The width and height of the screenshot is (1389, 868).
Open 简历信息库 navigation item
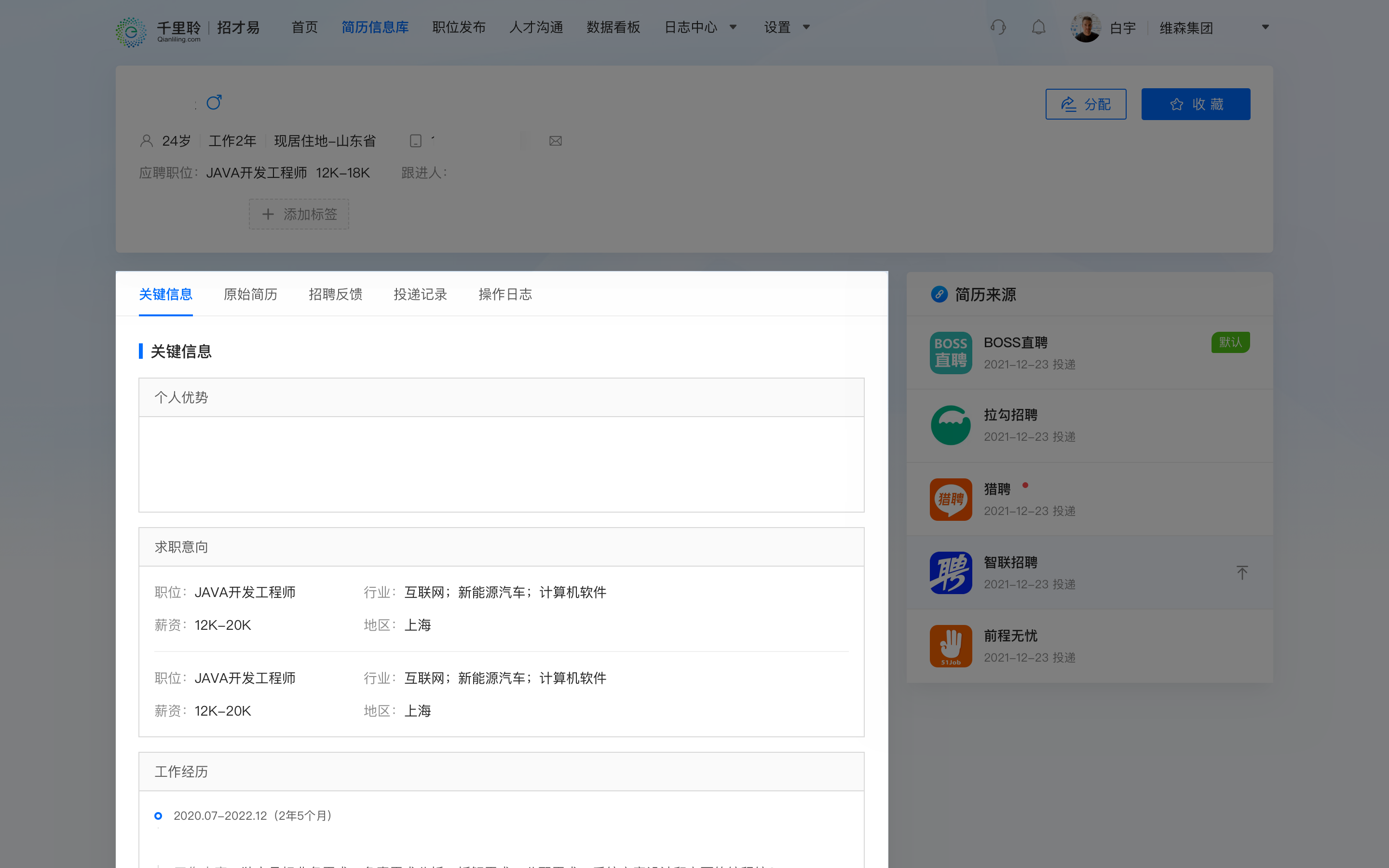(375, 27)
